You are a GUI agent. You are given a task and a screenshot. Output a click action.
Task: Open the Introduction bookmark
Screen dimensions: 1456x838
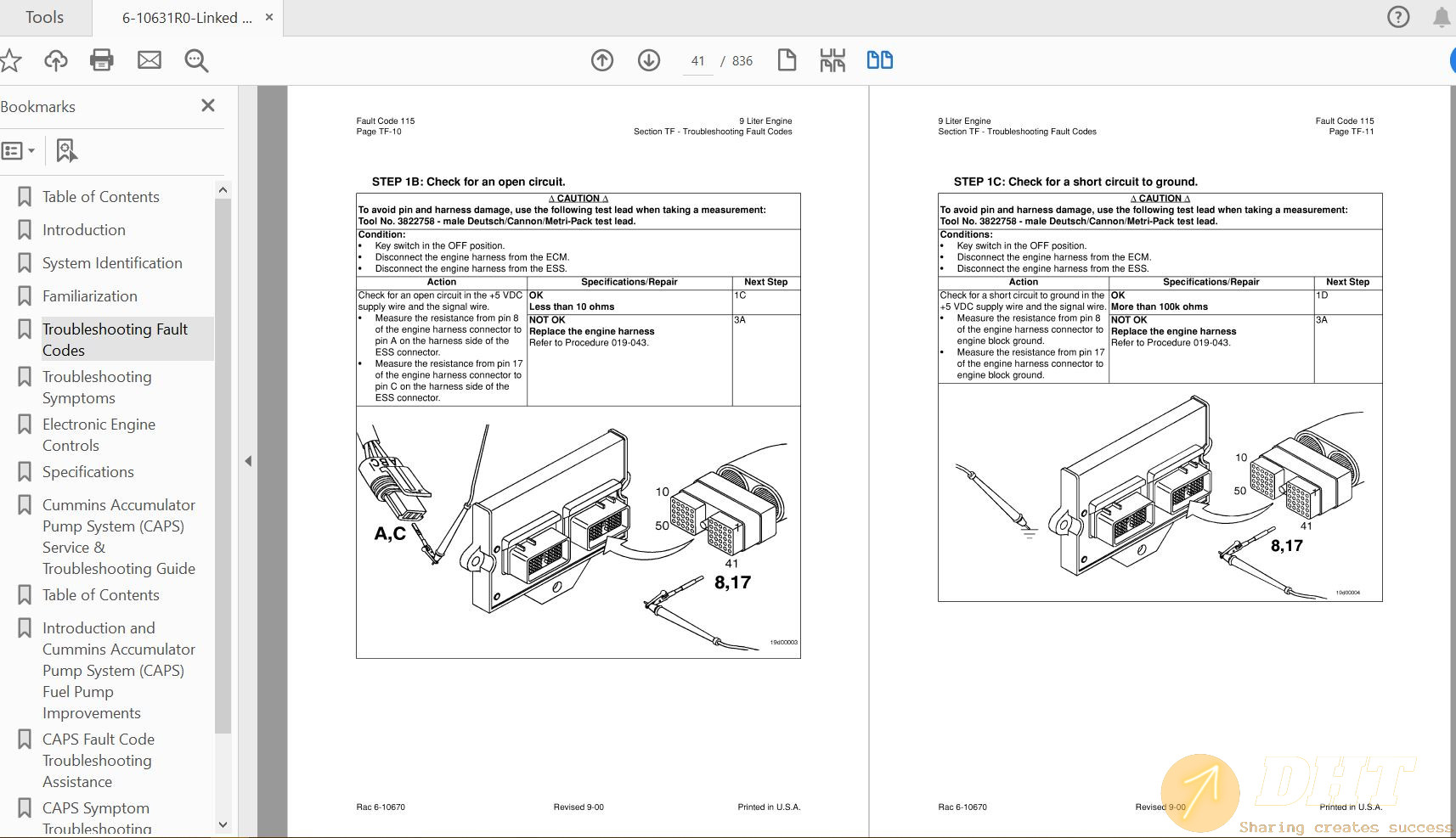pyautogui.click(x=84, y=230)
